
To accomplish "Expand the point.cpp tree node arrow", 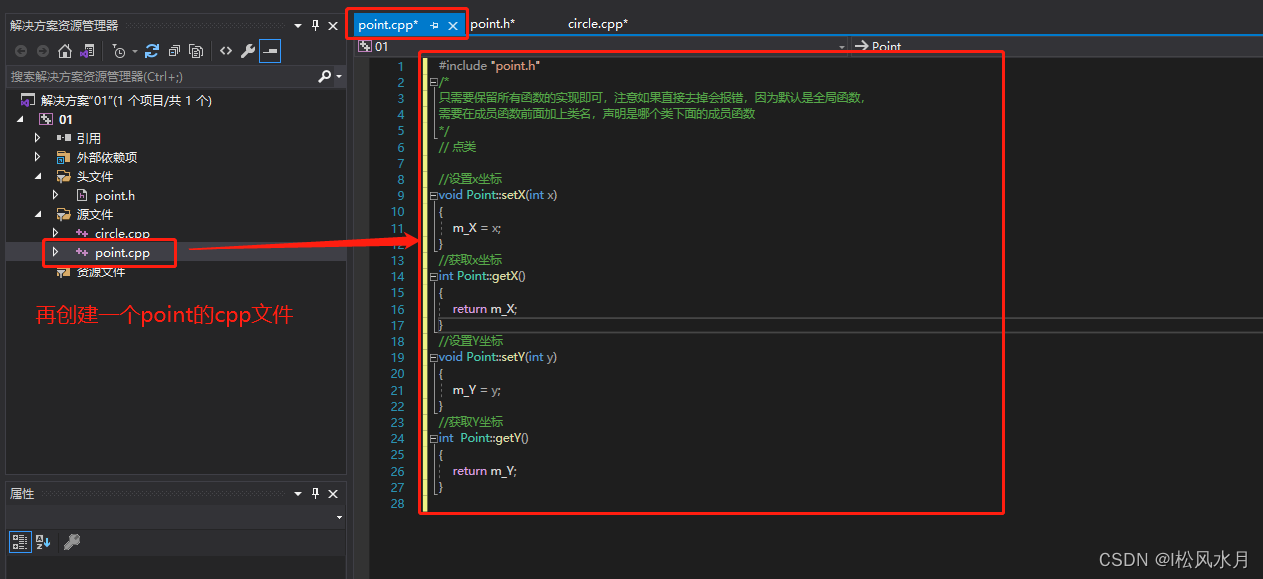I will 56,252.
